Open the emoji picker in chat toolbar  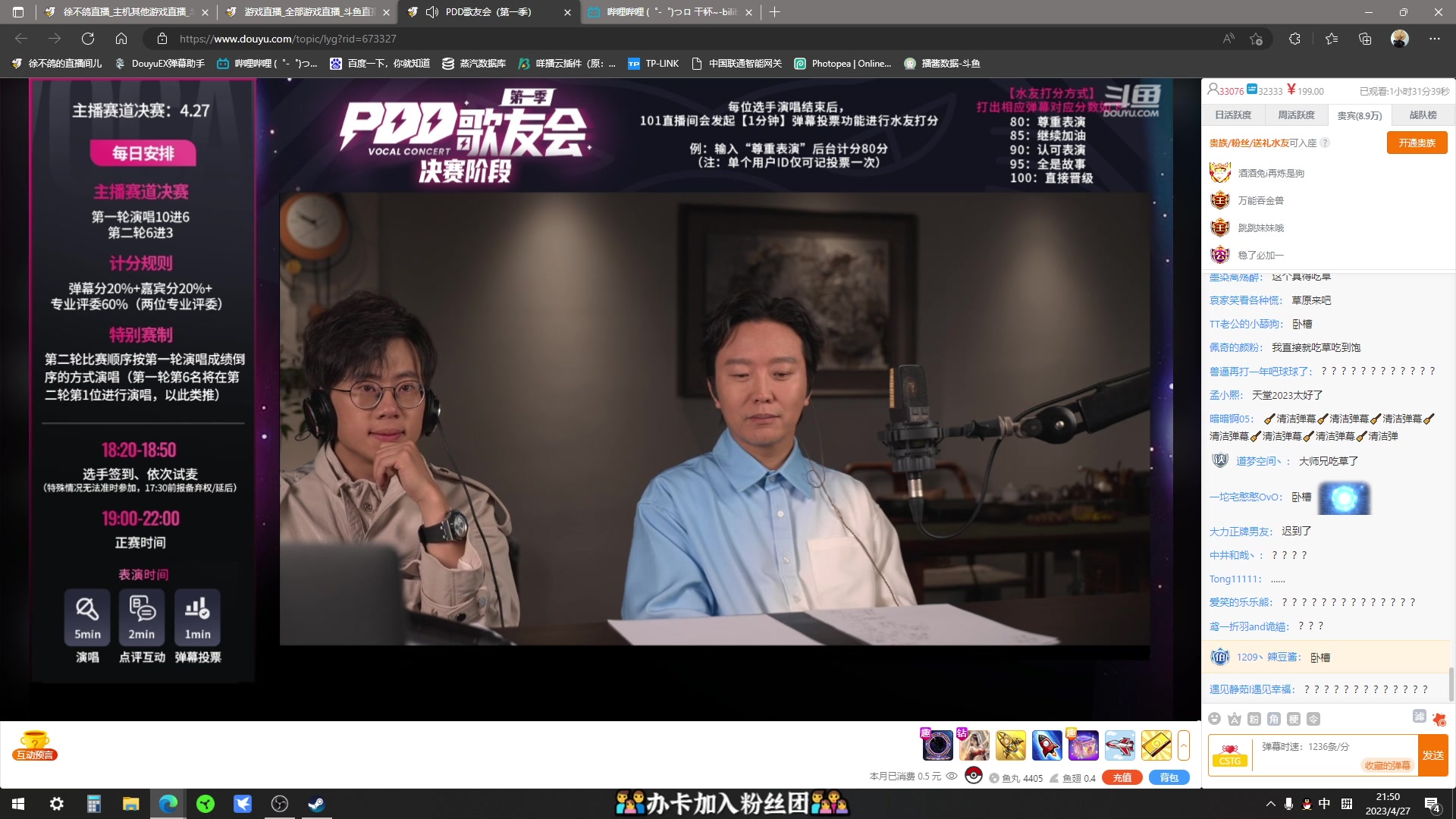(x=1215, y=719)
